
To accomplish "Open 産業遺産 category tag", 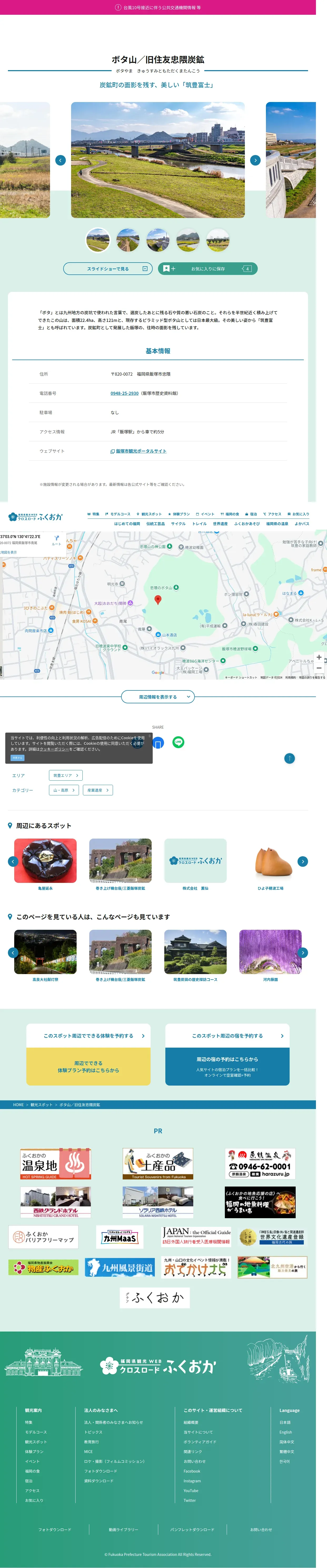I will 98,790.
